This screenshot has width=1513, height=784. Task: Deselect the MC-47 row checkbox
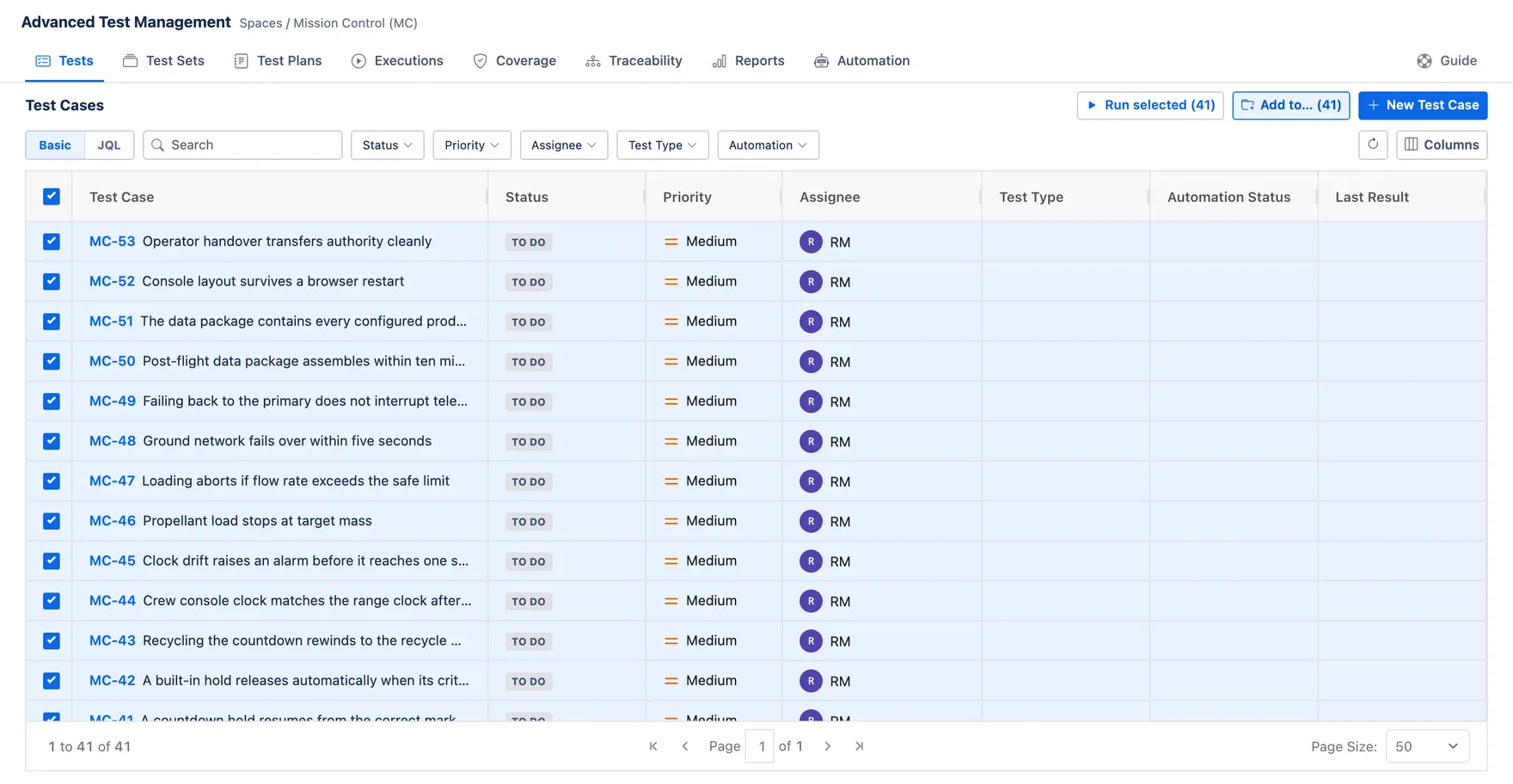[52, 481]
